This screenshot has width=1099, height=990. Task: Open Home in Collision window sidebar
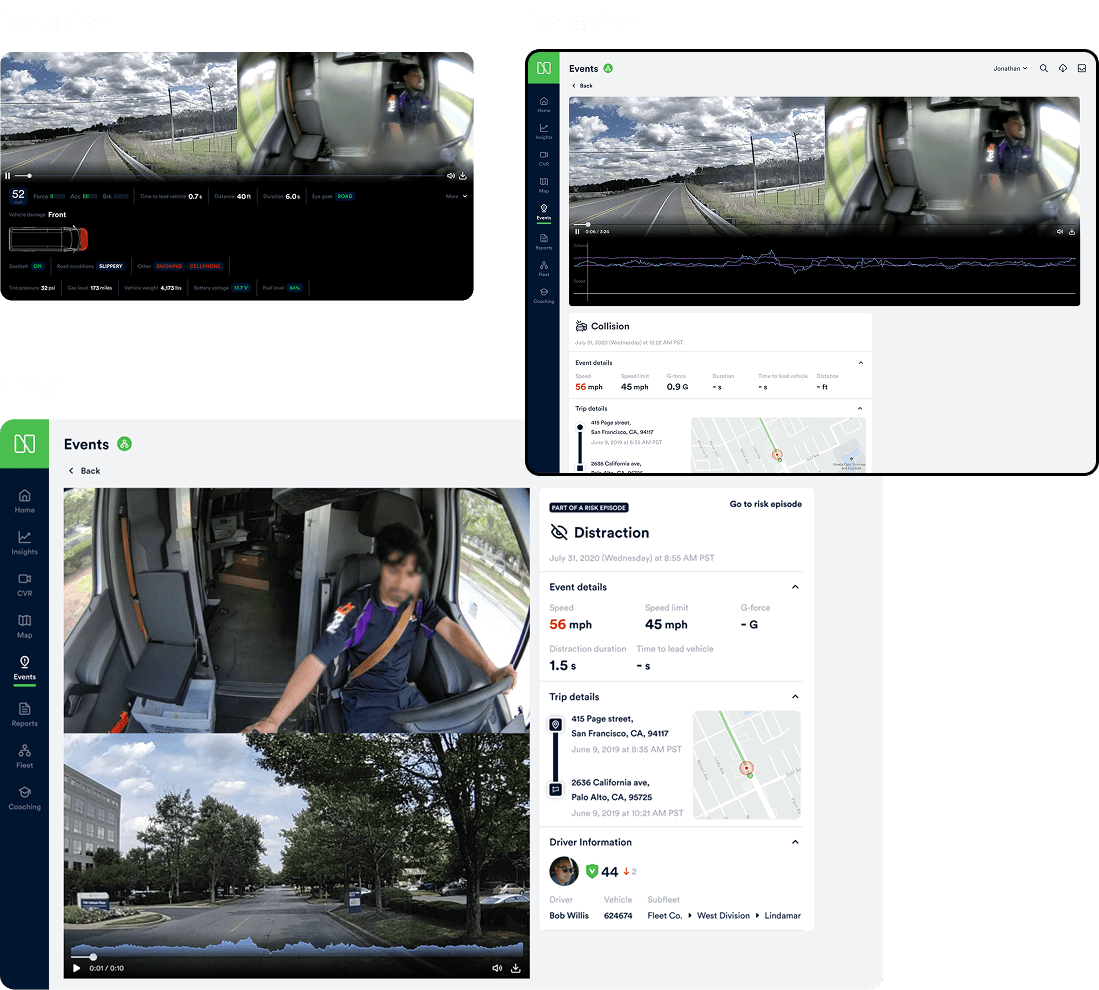[544, 104]
